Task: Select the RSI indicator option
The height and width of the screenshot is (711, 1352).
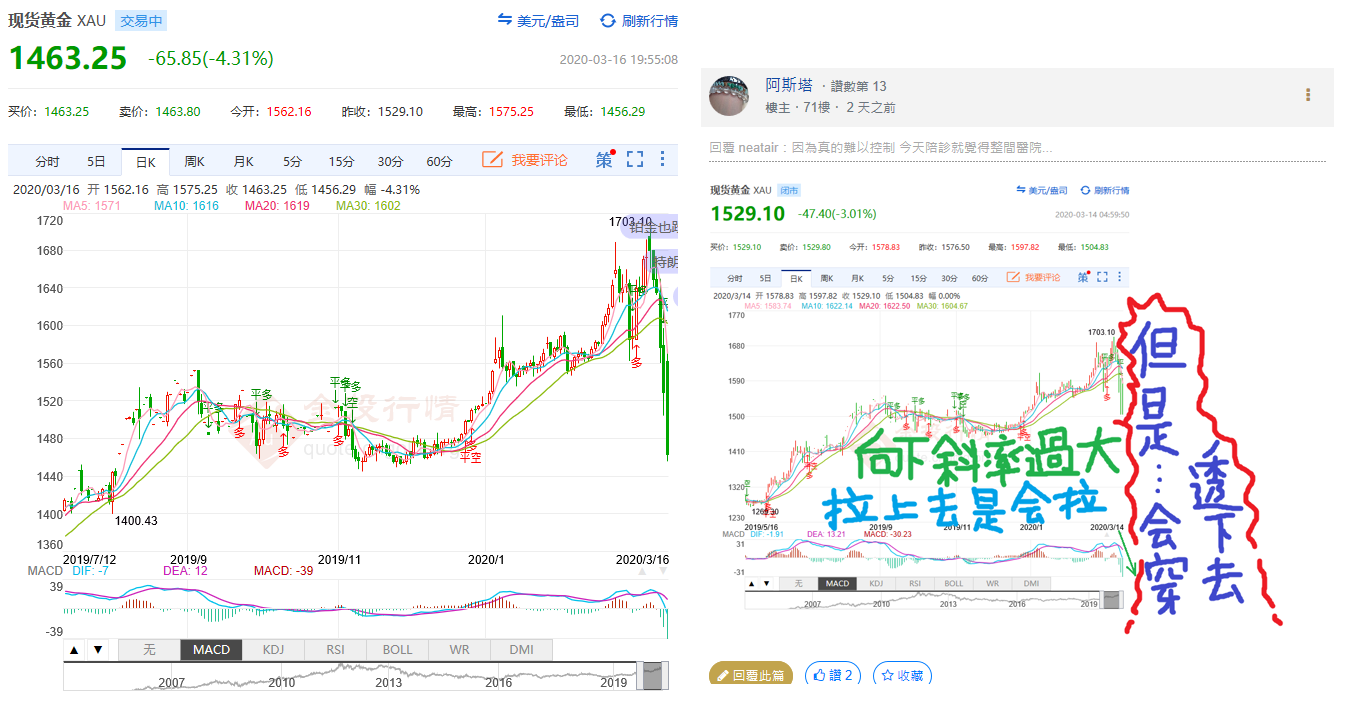Action: [x=335, y=650]
